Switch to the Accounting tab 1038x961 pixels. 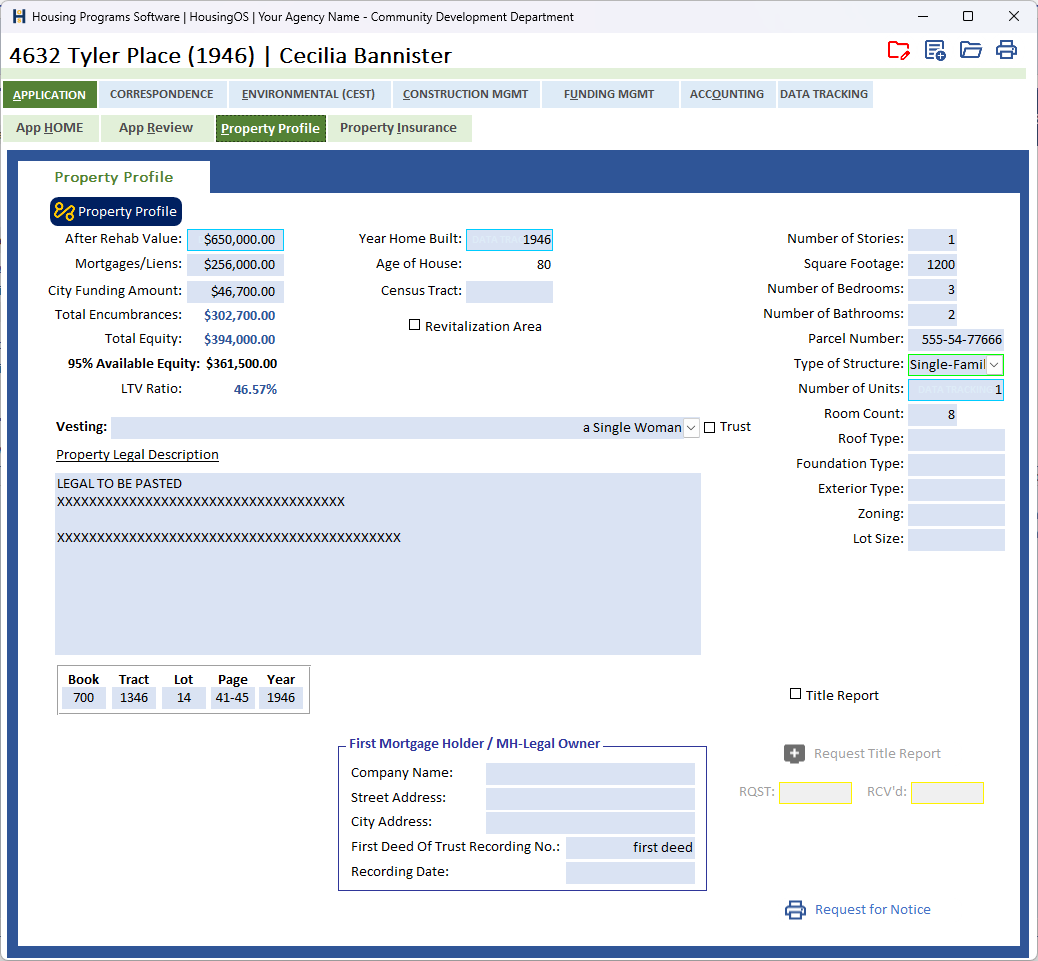727,94
